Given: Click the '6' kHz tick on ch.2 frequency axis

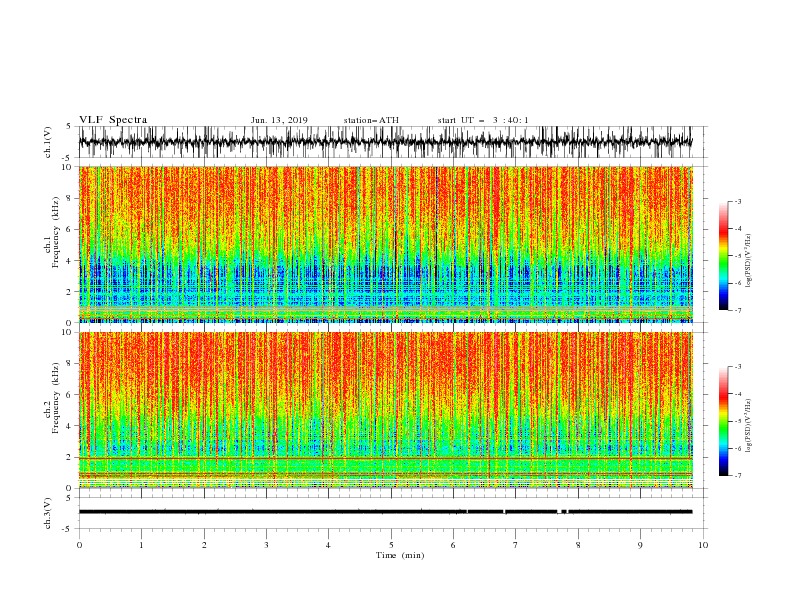Looking at the screenshot, I should (70, 395).
